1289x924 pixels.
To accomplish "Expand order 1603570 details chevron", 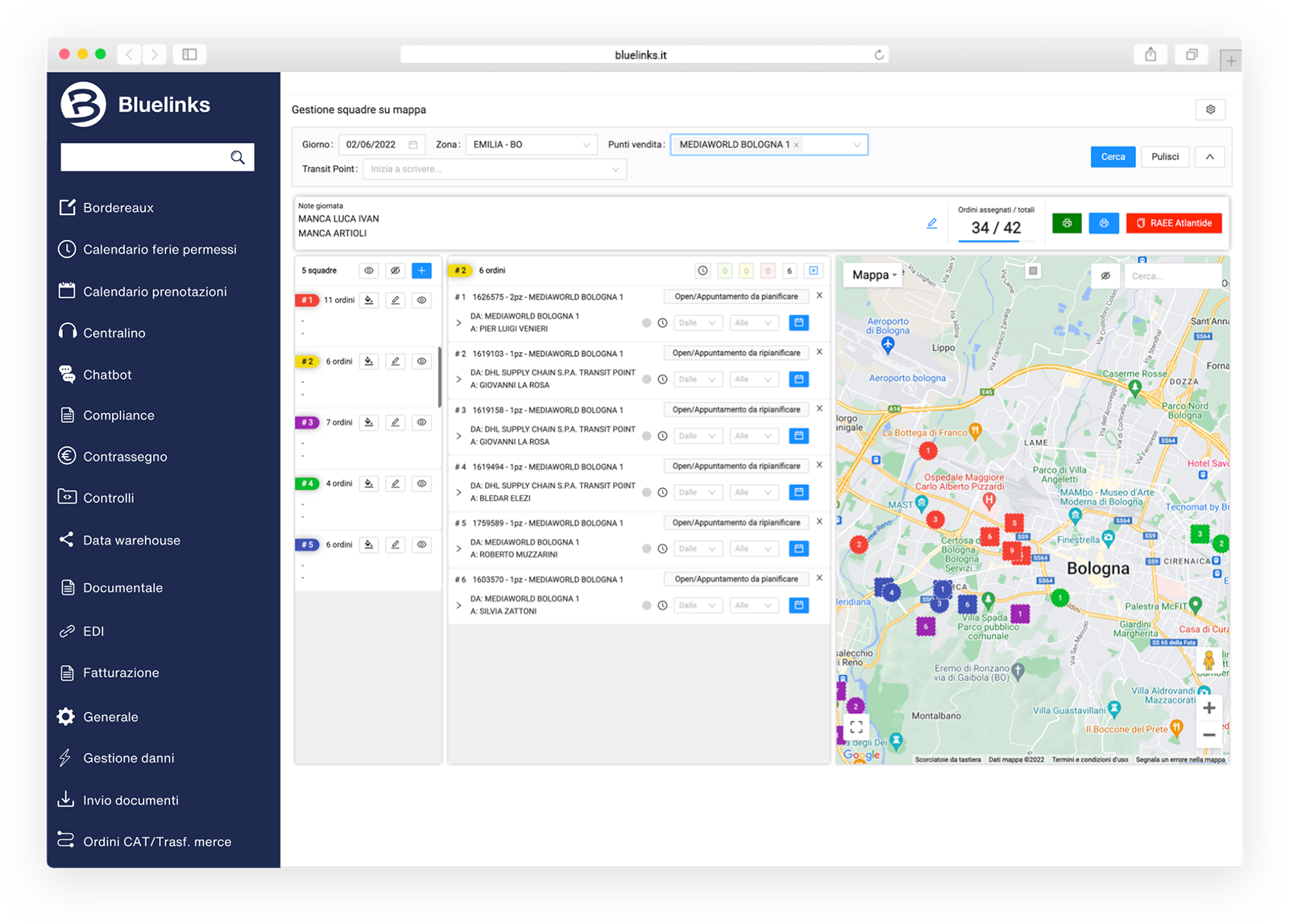I will point(459,605).
